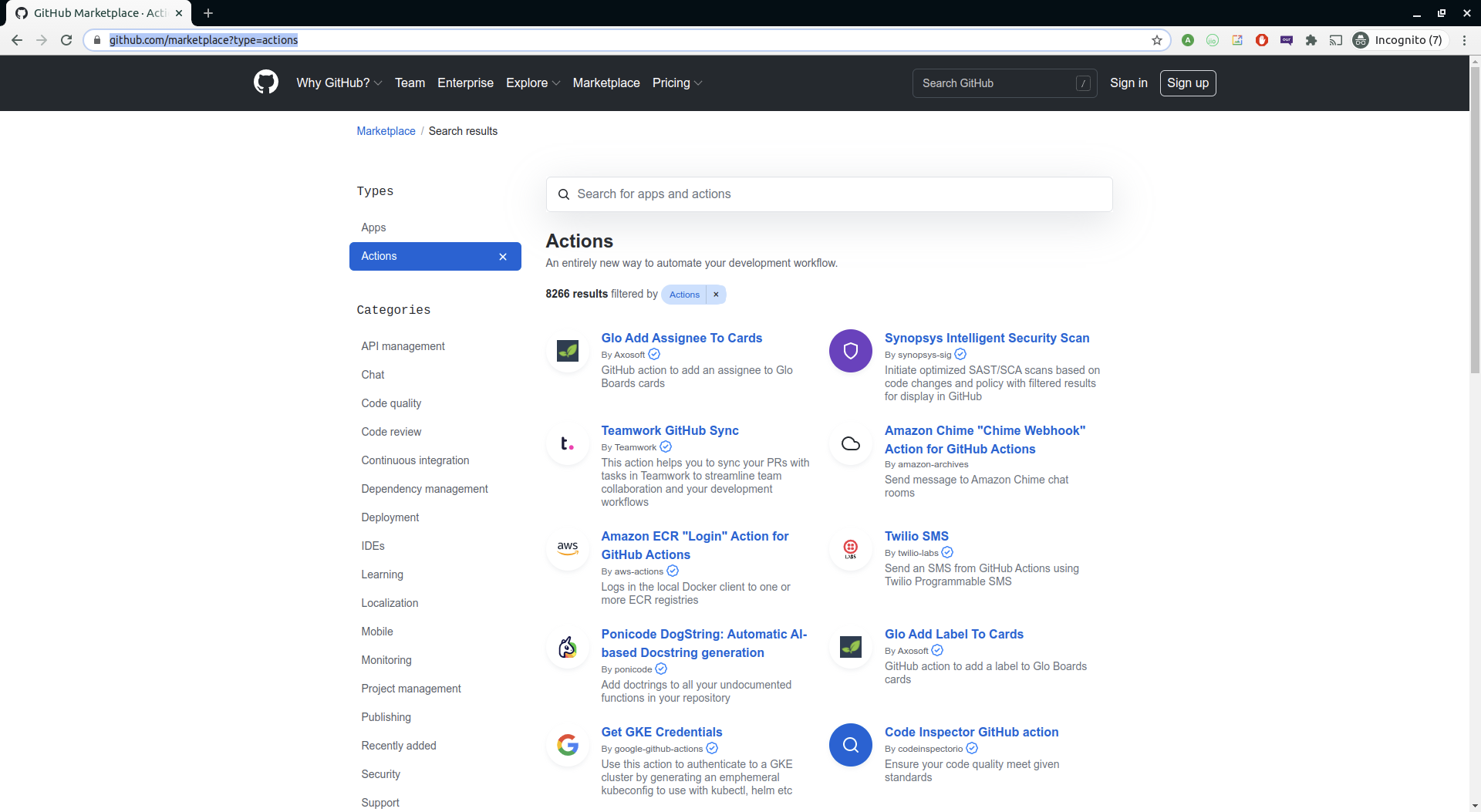Click the Chrome cast media icon

pos(1336,40)
